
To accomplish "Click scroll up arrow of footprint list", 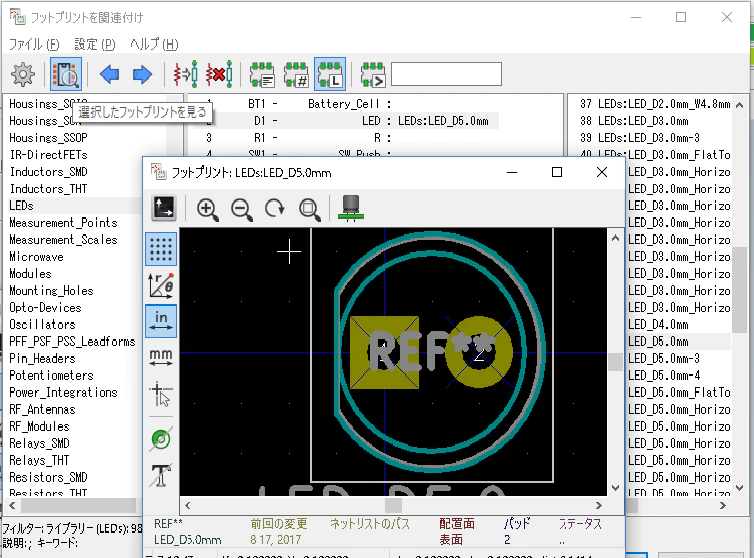I will click(740, 104).
